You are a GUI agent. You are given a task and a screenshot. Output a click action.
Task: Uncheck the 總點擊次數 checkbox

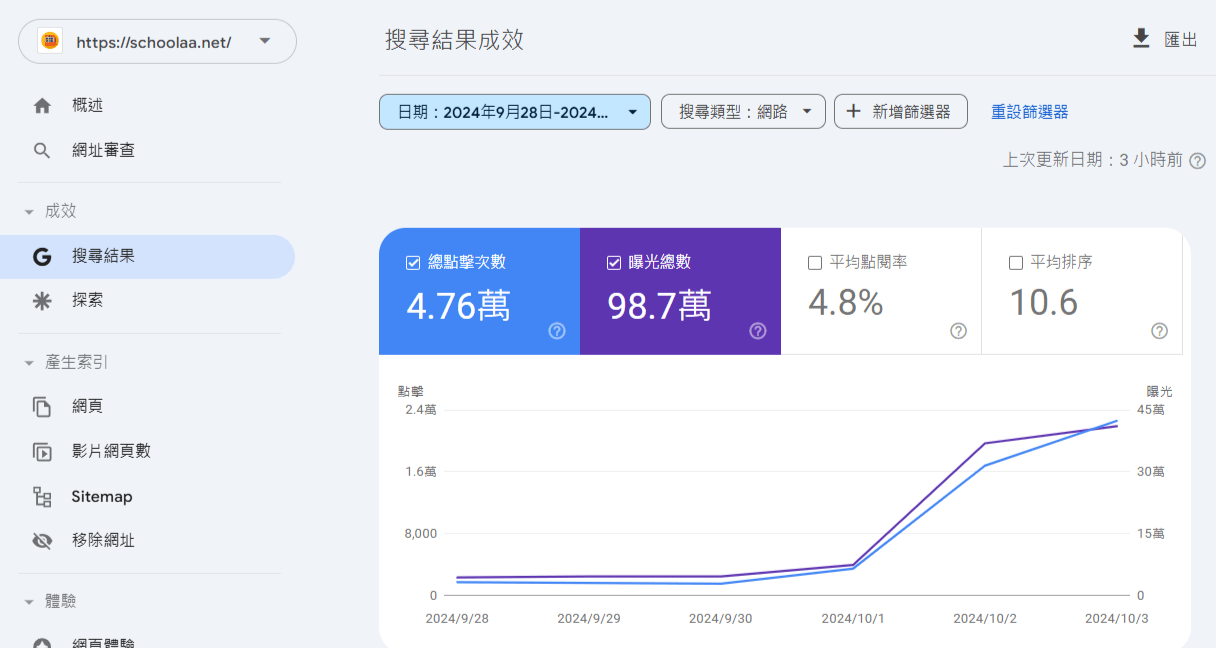(x=413, y=263)
